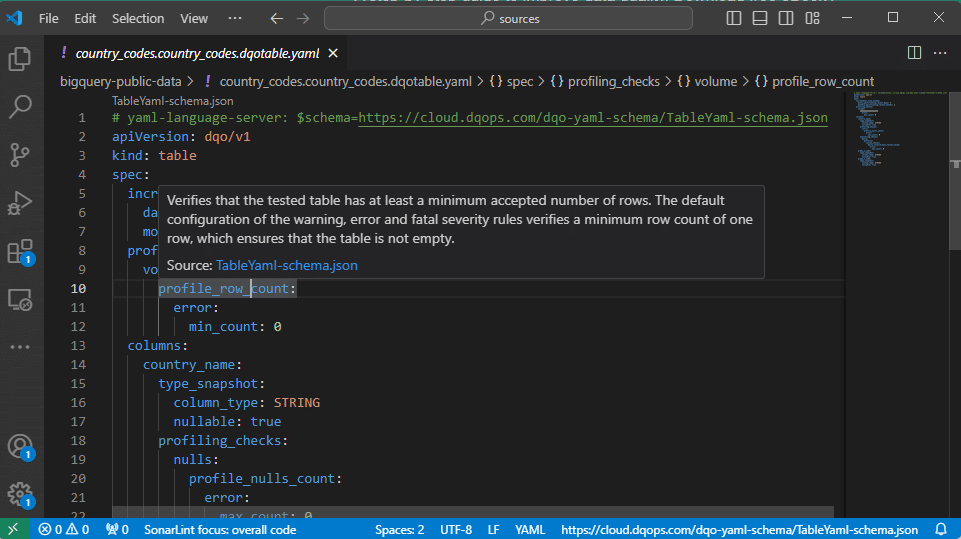Open the Manage settings gear
The image size is (961, 539).
point(20,494)
